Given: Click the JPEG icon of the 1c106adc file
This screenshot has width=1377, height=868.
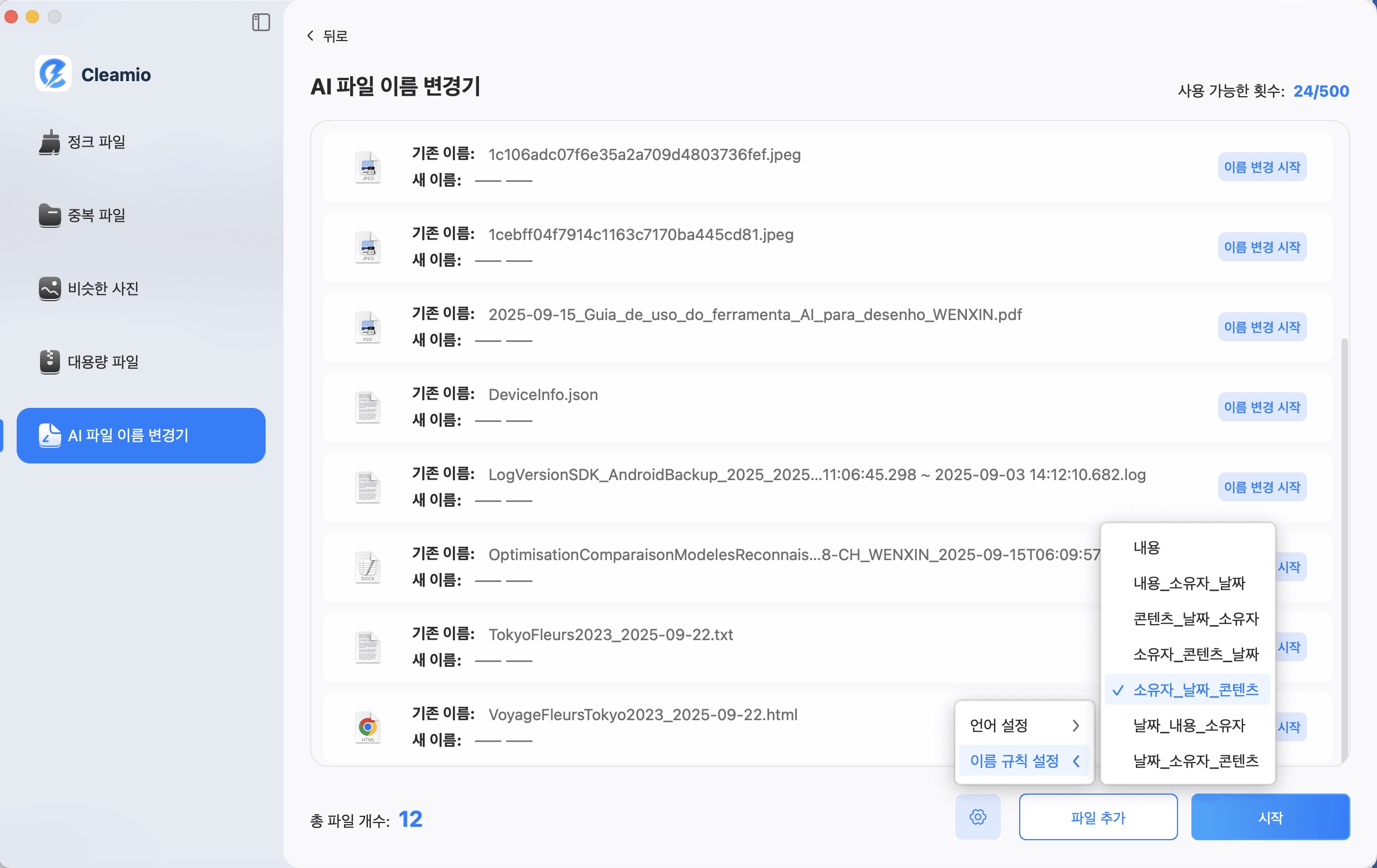Looking at the screenshot, I should point(368,167).
